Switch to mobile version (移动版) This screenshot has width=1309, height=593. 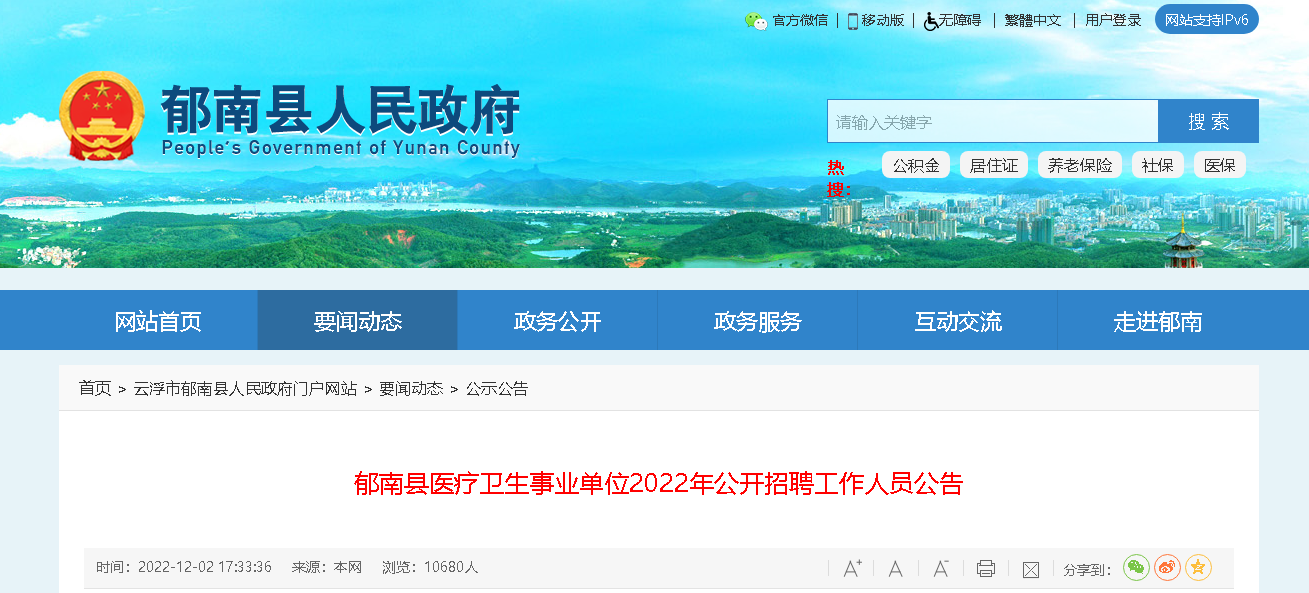[x=876, y=20]
